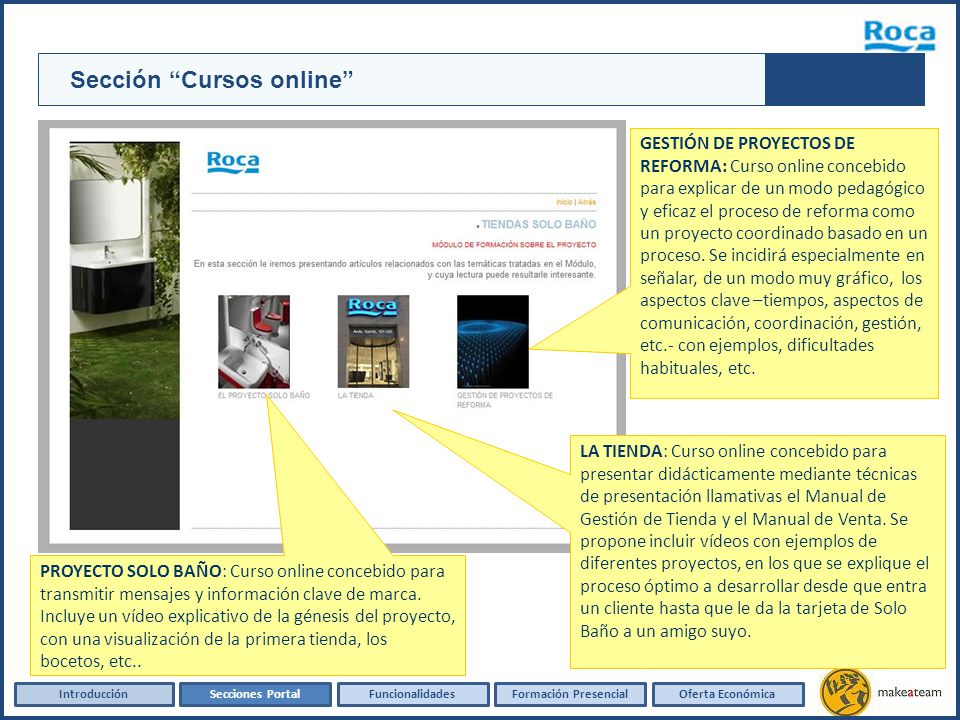Click the EL PROYECTO SOLO BAÑO caption link
This screenshot has width=960, height=720.
tap(264, 396)
